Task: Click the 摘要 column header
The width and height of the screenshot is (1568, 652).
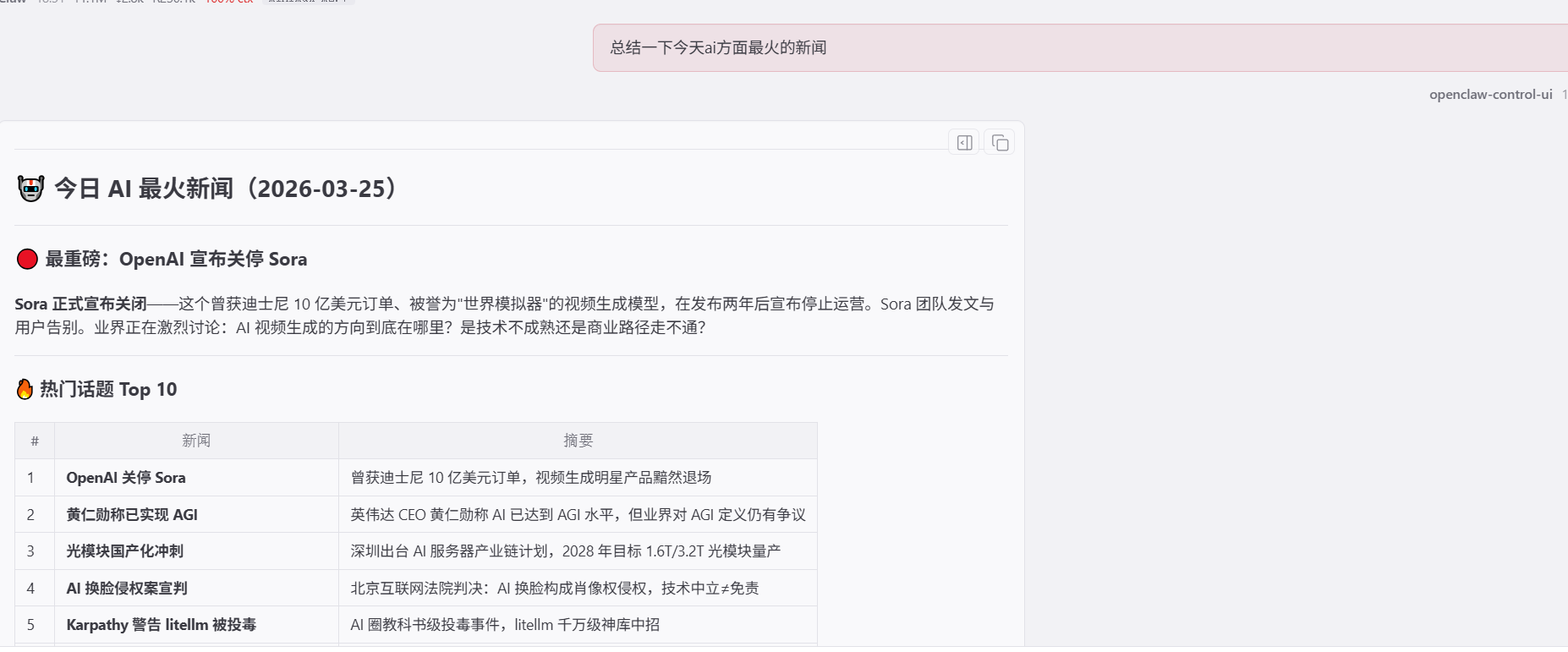Action: point(578,441)
